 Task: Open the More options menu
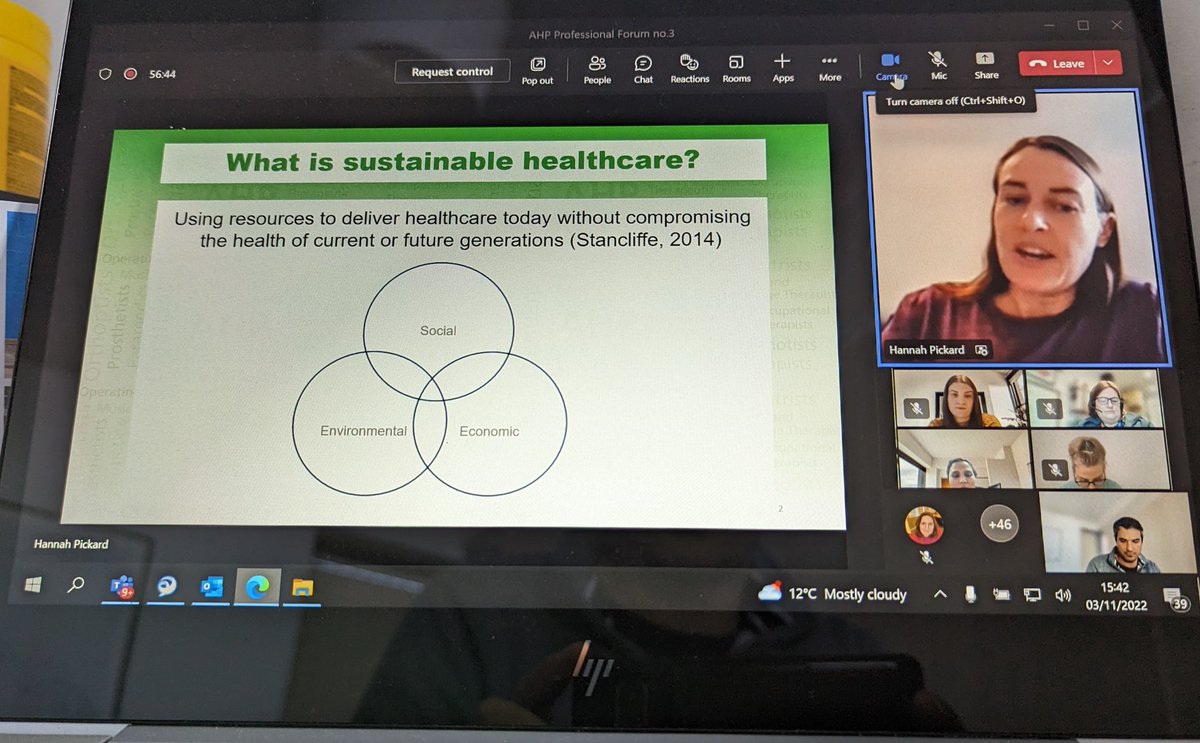click(830, 67)
